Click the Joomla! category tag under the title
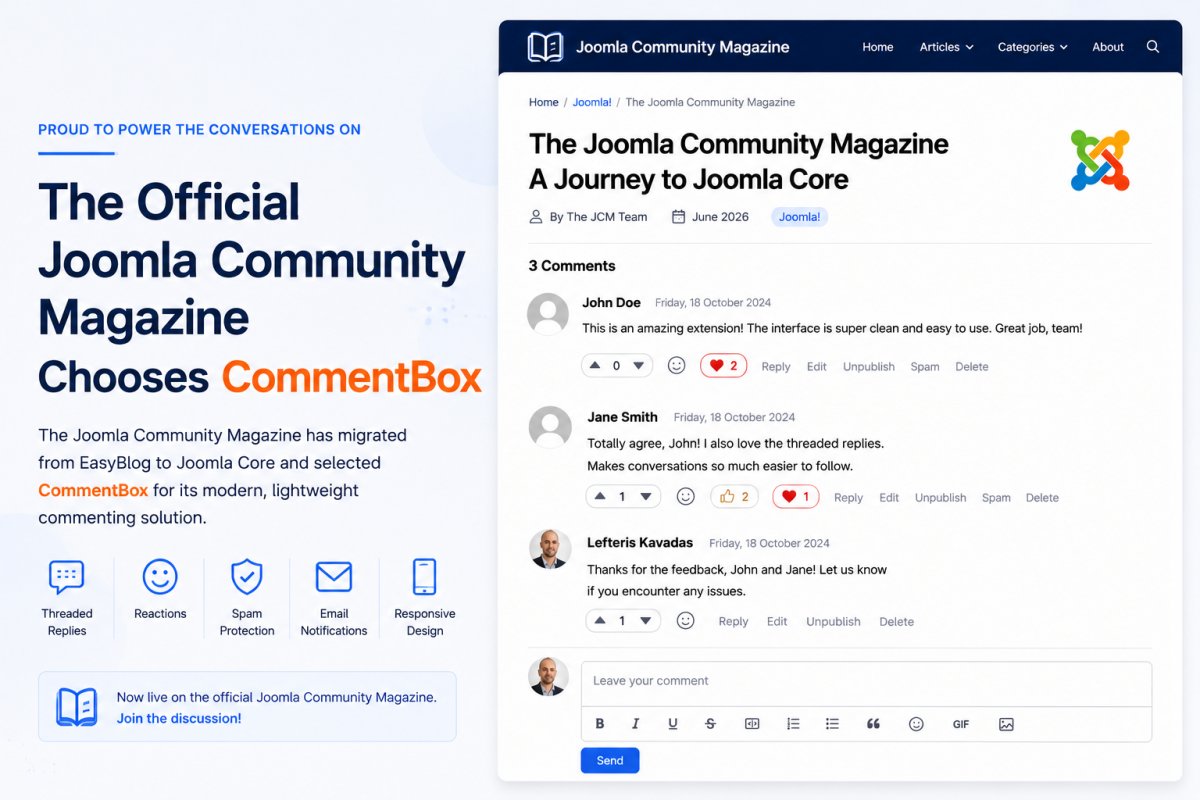The image size is (1200, 800). click(799, 217)
